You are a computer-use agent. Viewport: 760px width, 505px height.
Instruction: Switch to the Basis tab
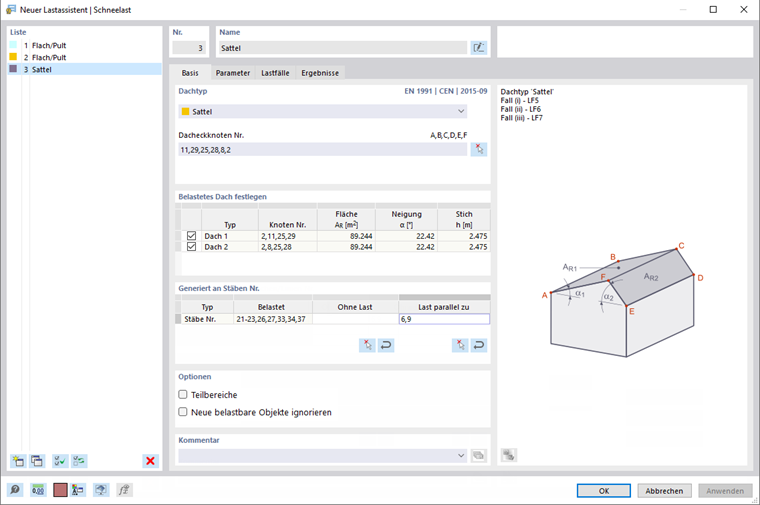(x=190, y=73)
